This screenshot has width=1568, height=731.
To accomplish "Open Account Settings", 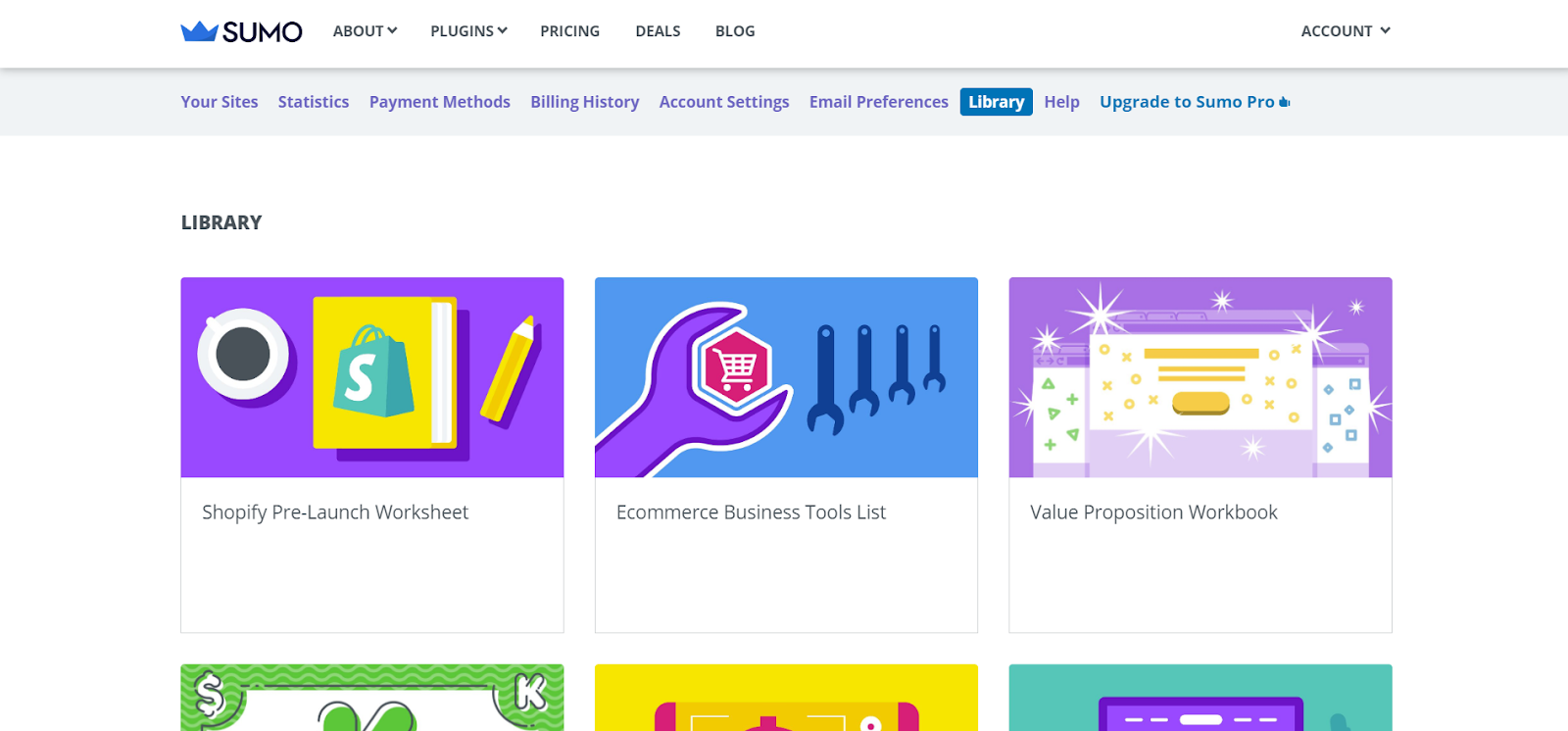I will 724,102.
